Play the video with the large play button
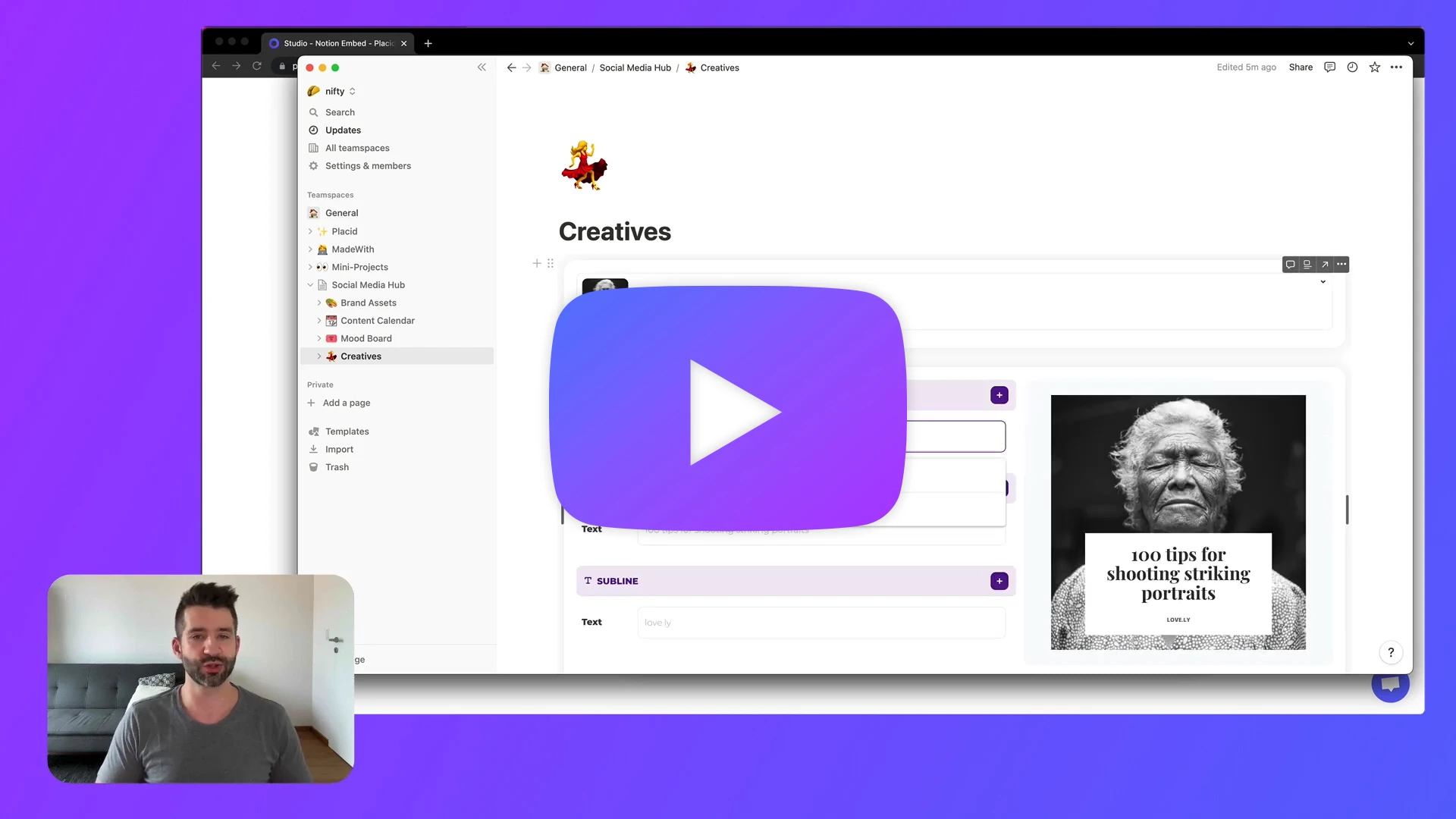1456x819 pixels. [728, 408]
